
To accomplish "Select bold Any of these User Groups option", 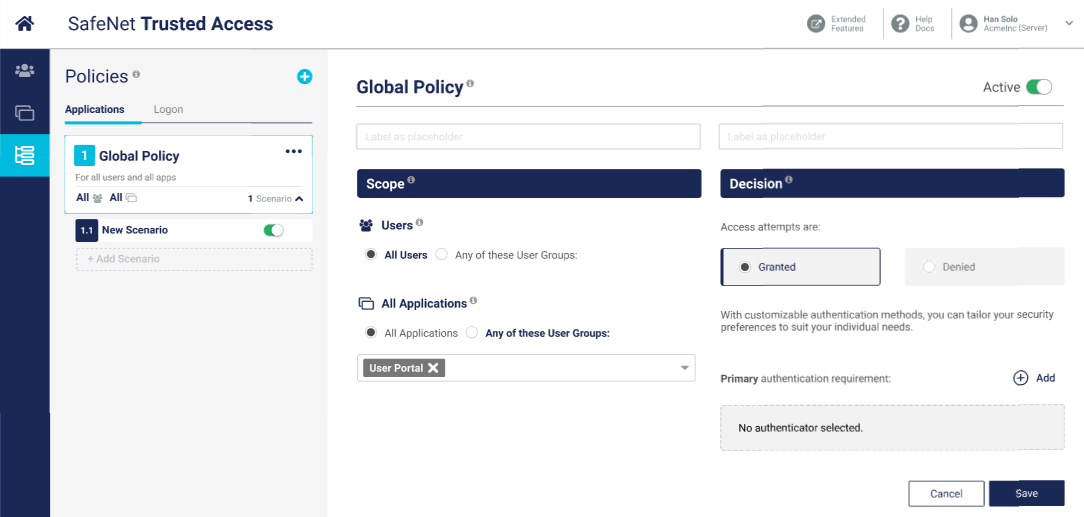I will (471, 332).
